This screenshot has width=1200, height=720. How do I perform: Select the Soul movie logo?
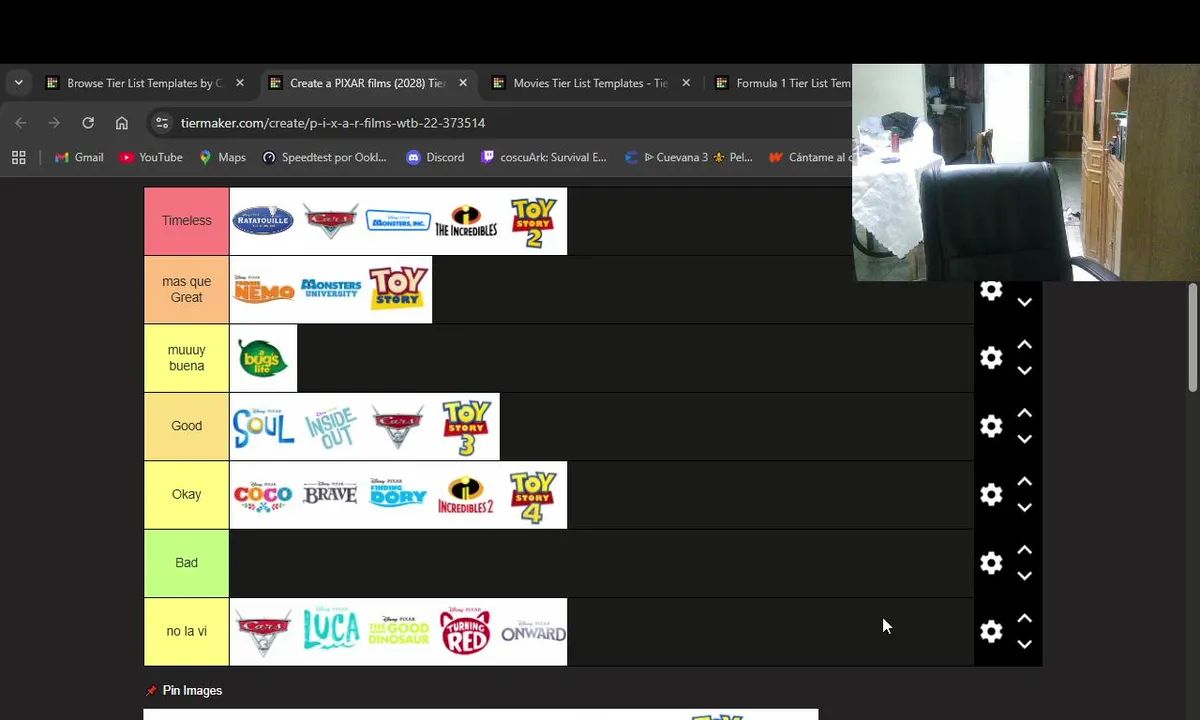[263, 427]
